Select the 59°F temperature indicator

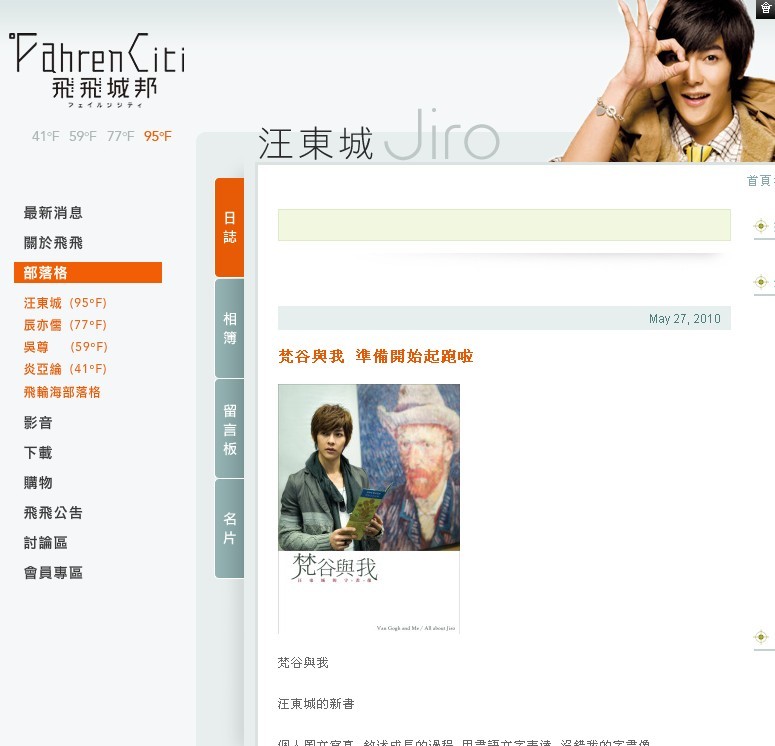[83, 136]
